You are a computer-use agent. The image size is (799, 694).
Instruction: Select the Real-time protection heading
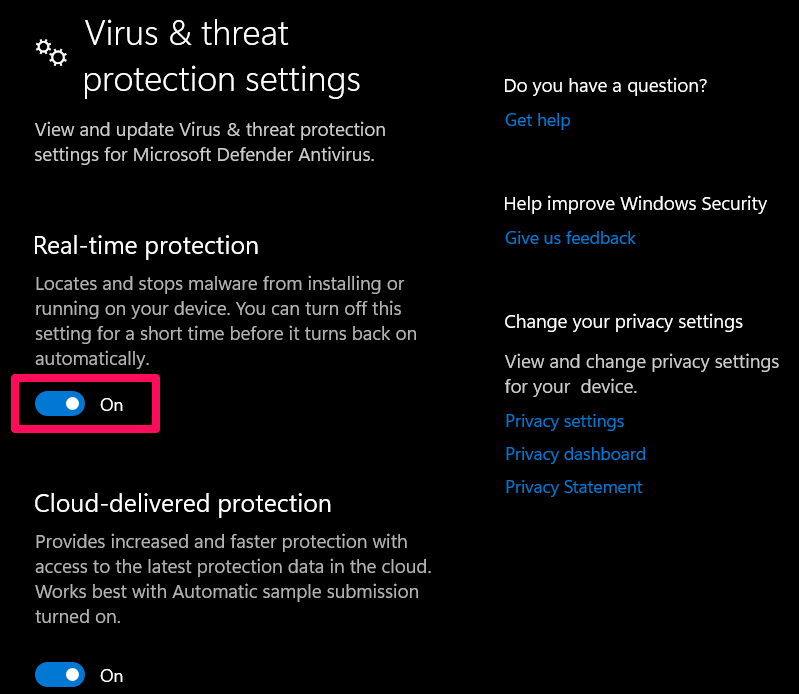[x=146, y=246]
